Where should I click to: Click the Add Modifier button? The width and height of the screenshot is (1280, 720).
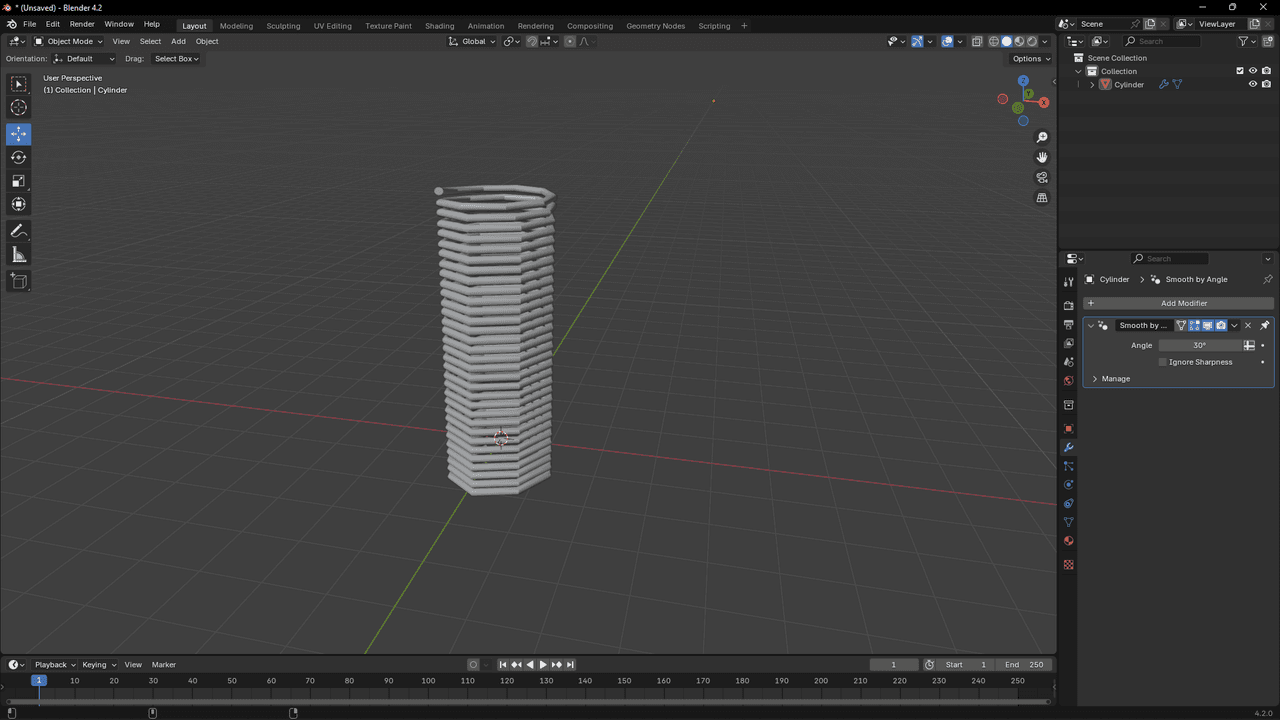1183,303
